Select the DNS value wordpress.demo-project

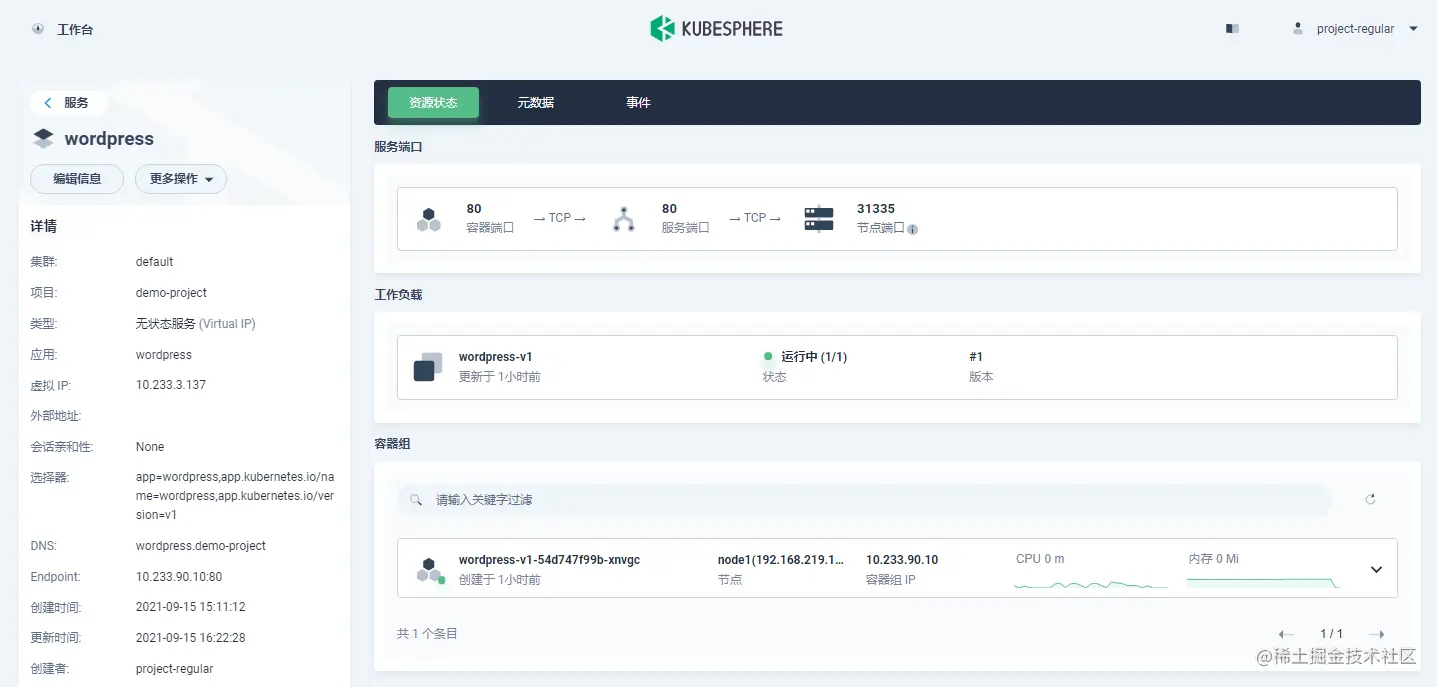201,546
